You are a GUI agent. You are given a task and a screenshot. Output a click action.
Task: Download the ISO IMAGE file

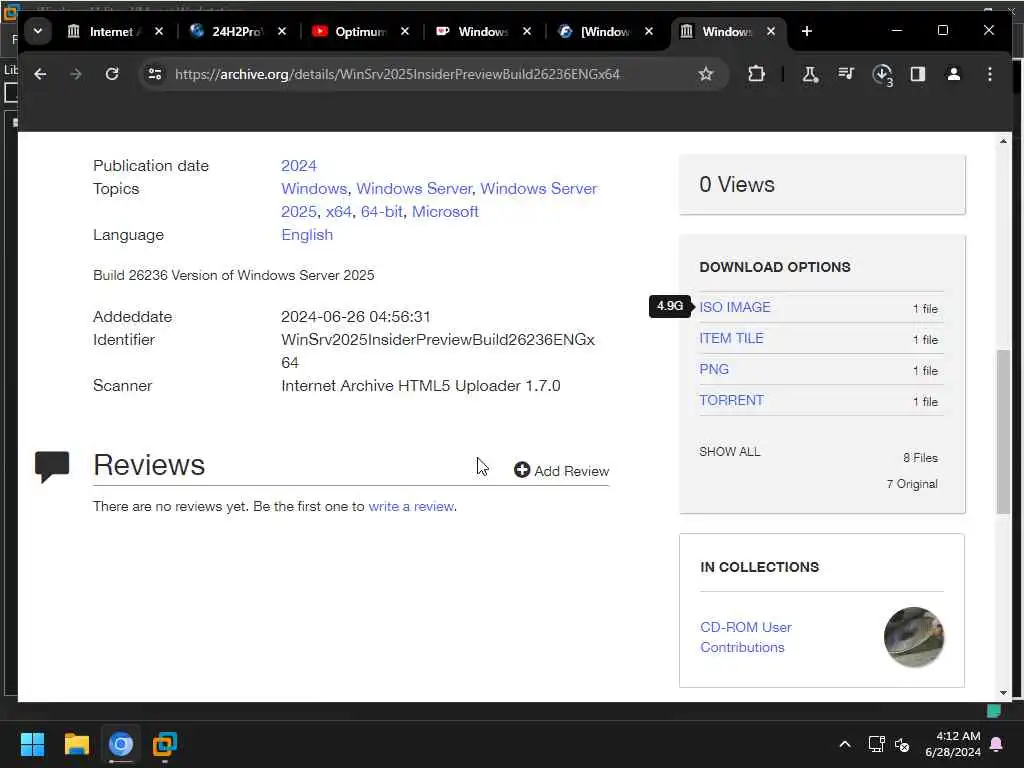coord(735,307)
